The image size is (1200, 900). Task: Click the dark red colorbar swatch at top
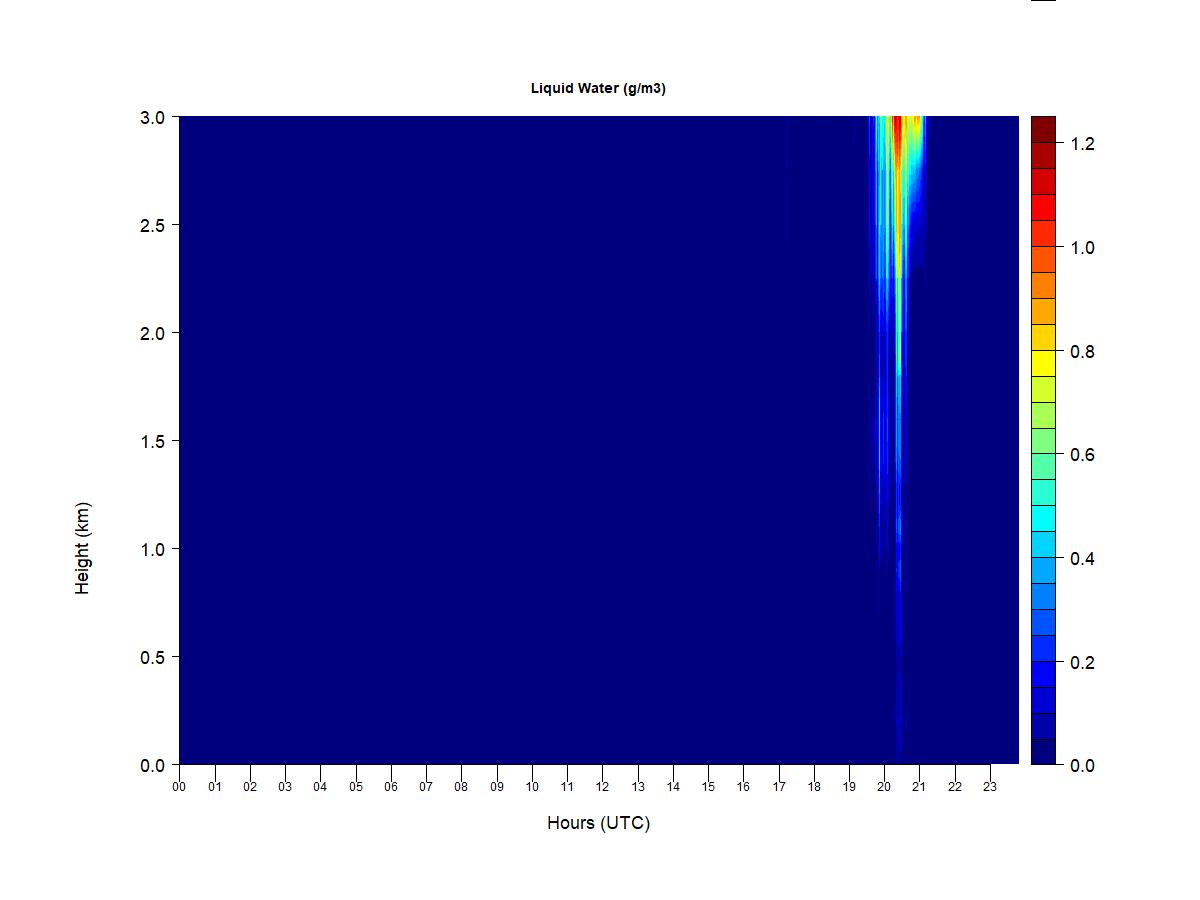pyautogui.click(x=1043, y=129)
